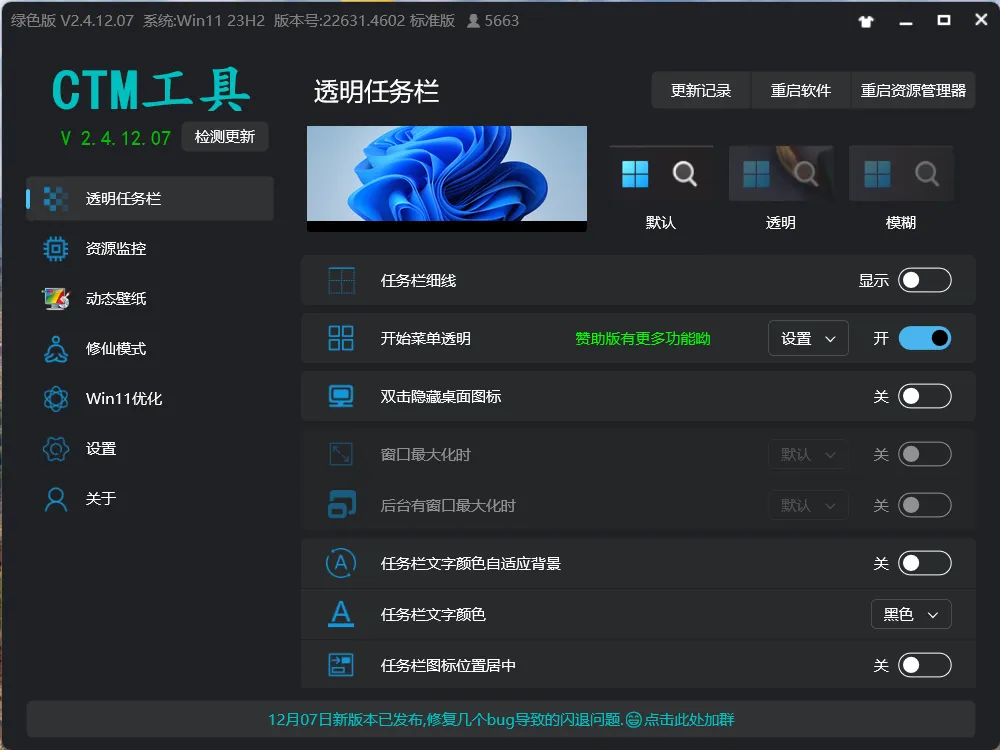Screen dimensions: 1000x750
Task: Enable 任务栏文字颜色自适应背景 toggle
Action: tap(924, 563)
